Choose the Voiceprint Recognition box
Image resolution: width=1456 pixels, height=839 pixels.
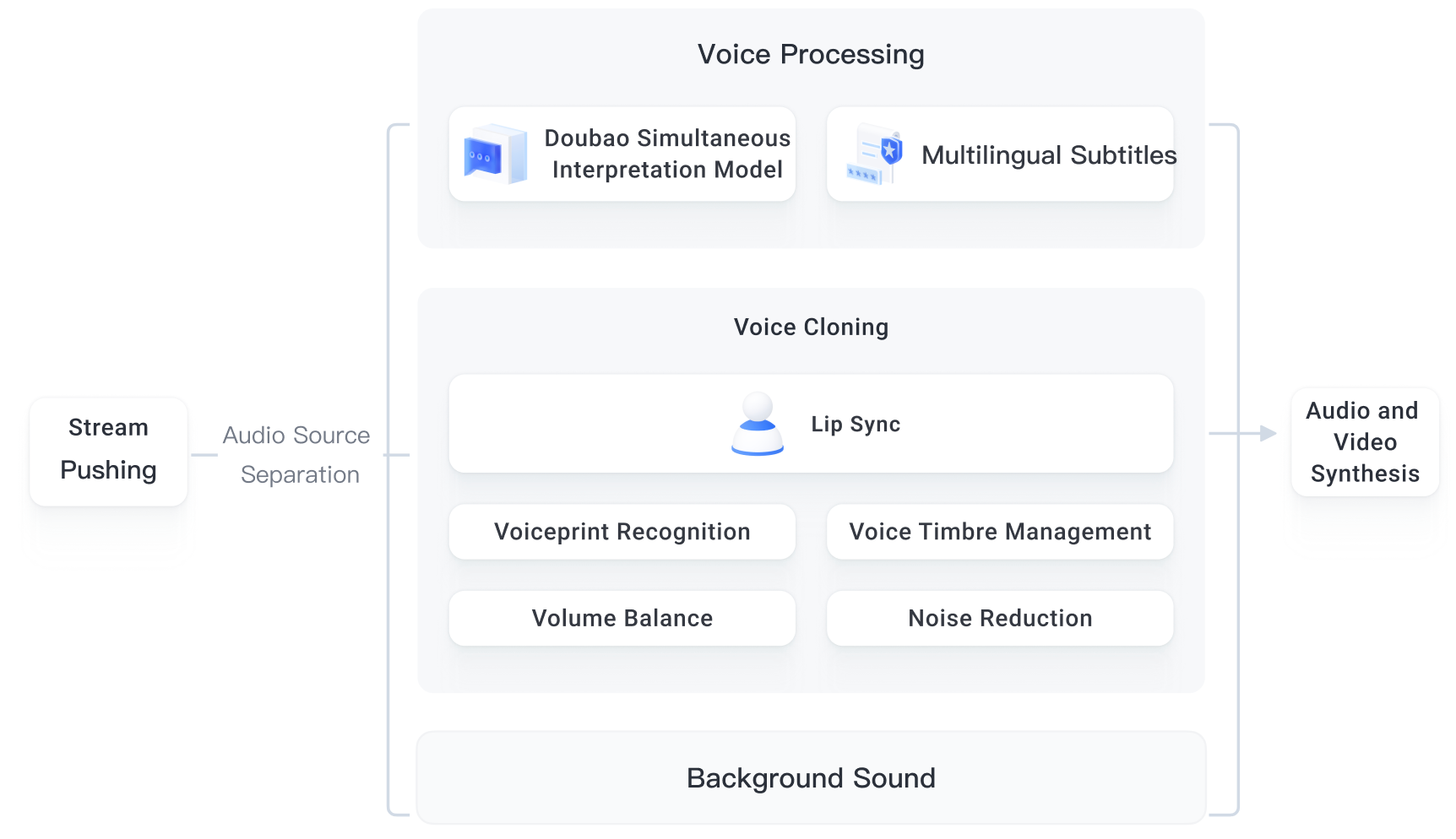[622, 532]
